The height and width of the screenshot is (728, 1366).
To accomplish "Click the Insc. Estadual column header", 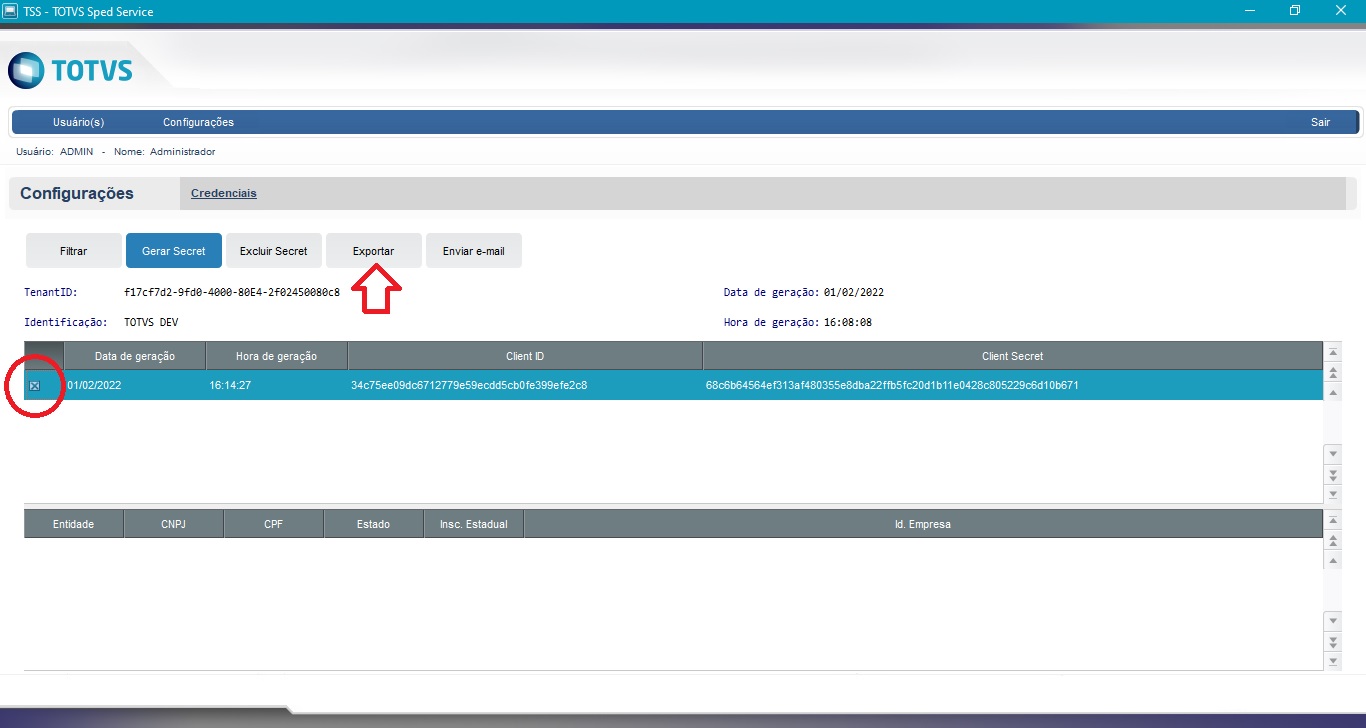I will (x=474, y=524).
